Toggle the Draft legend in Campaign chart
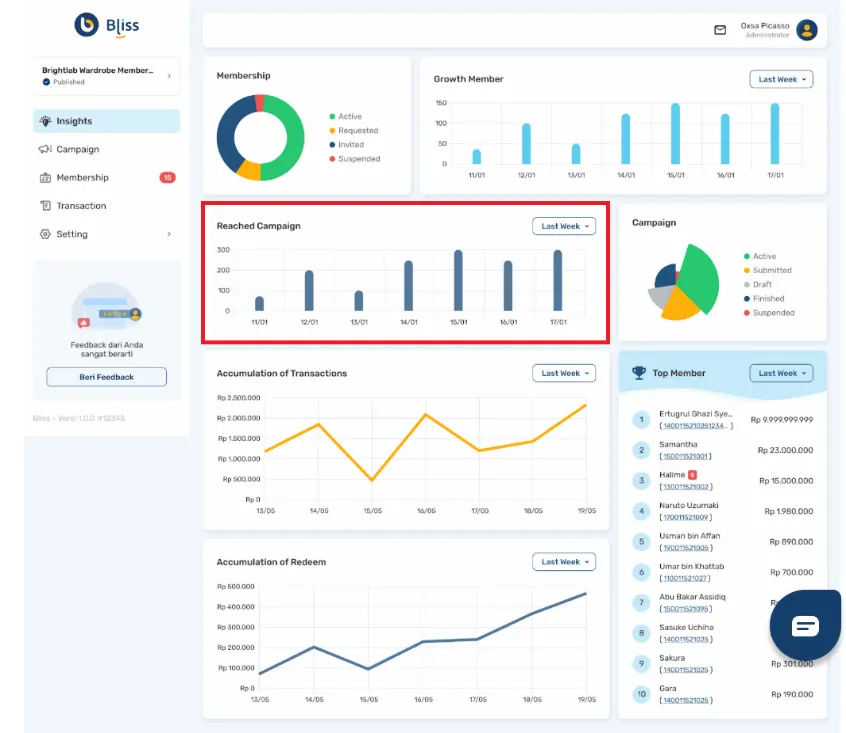The image size is (846, 733). pos(762,285)
